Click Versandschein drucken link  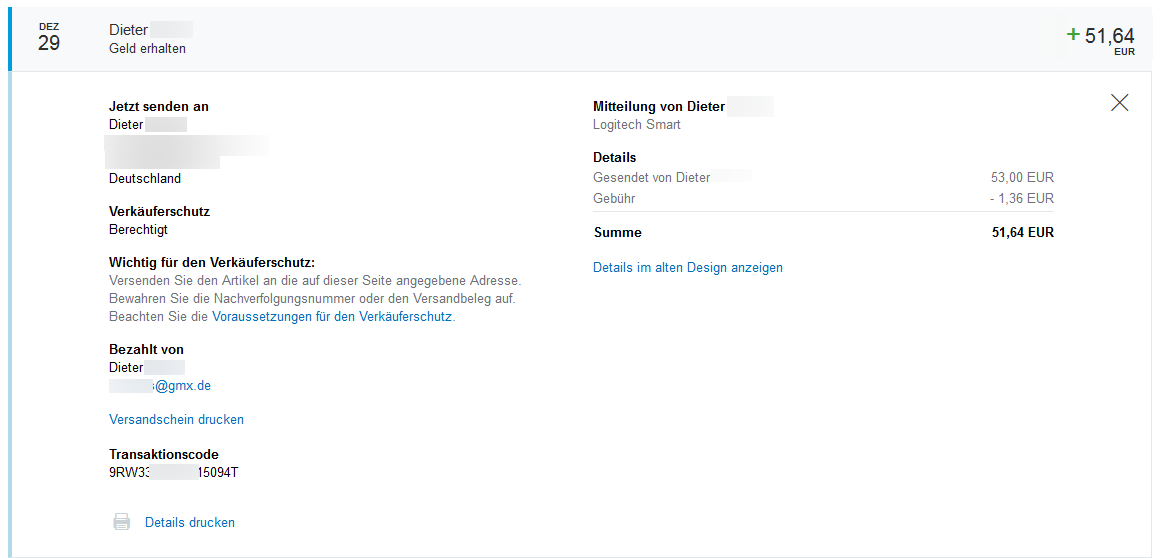[176, 419]
